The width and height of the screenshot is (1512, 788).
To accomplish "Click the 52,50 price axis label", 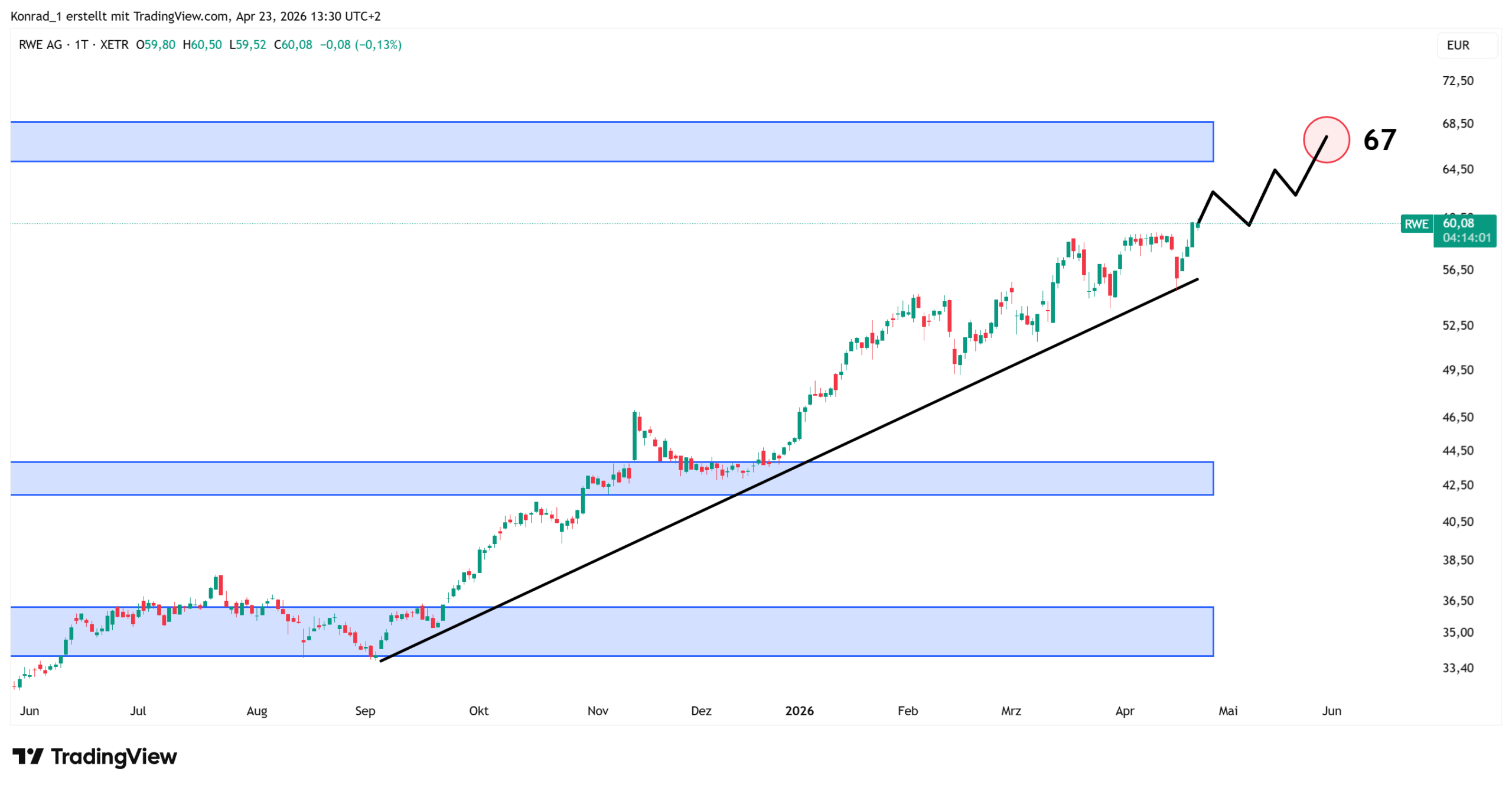I will click(1458, 325).
